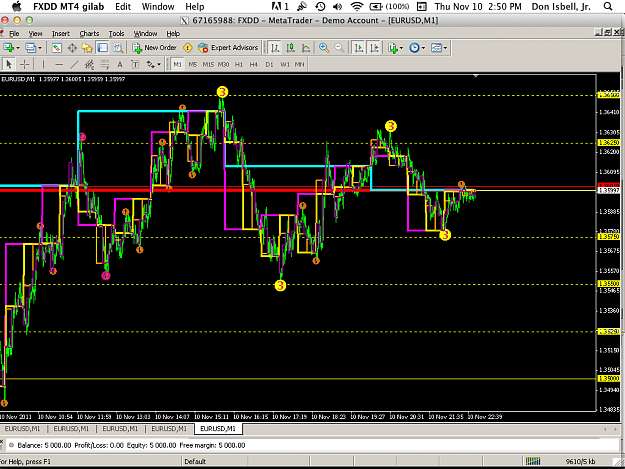This screenshot has width=625, height=469.
Task: Open MetaEditor yellow diamond icon
Action: pos(187,48)
